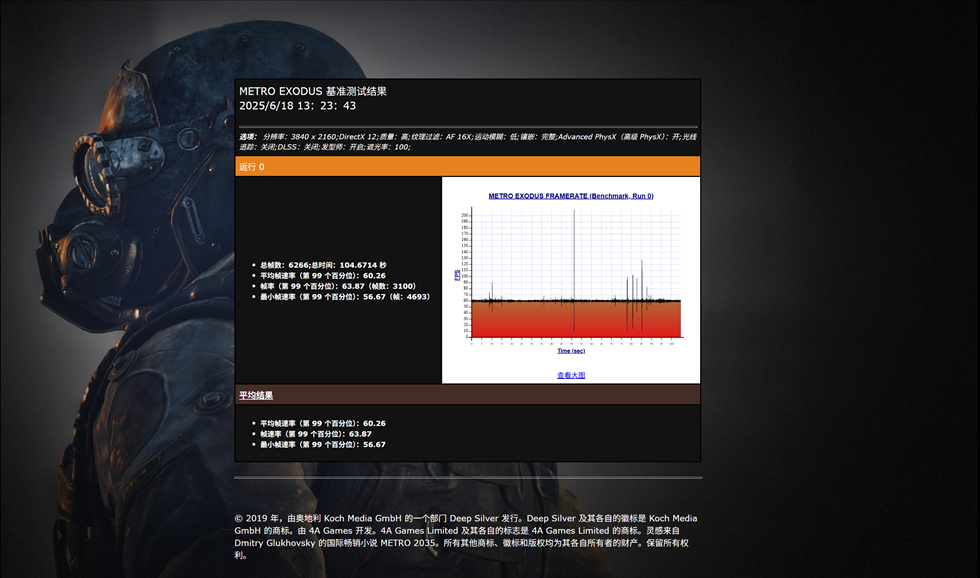Click the date text '2025/6/18 13: 23: 43'

(298, 106)
